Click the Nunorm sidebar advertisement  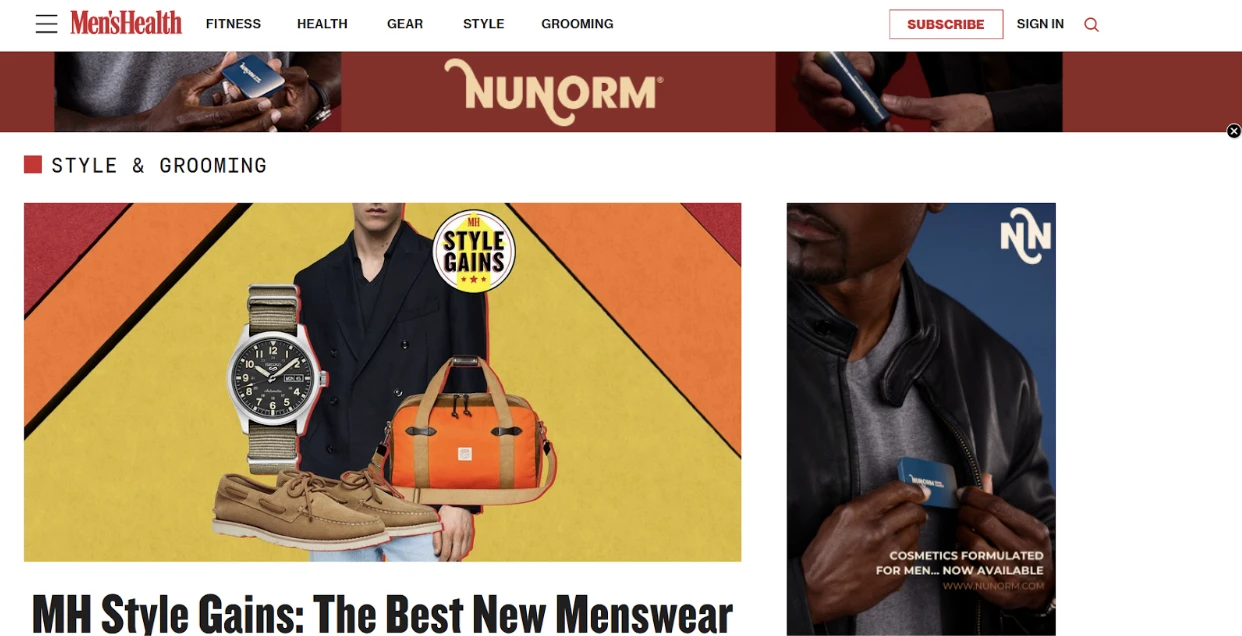point(921,419)
